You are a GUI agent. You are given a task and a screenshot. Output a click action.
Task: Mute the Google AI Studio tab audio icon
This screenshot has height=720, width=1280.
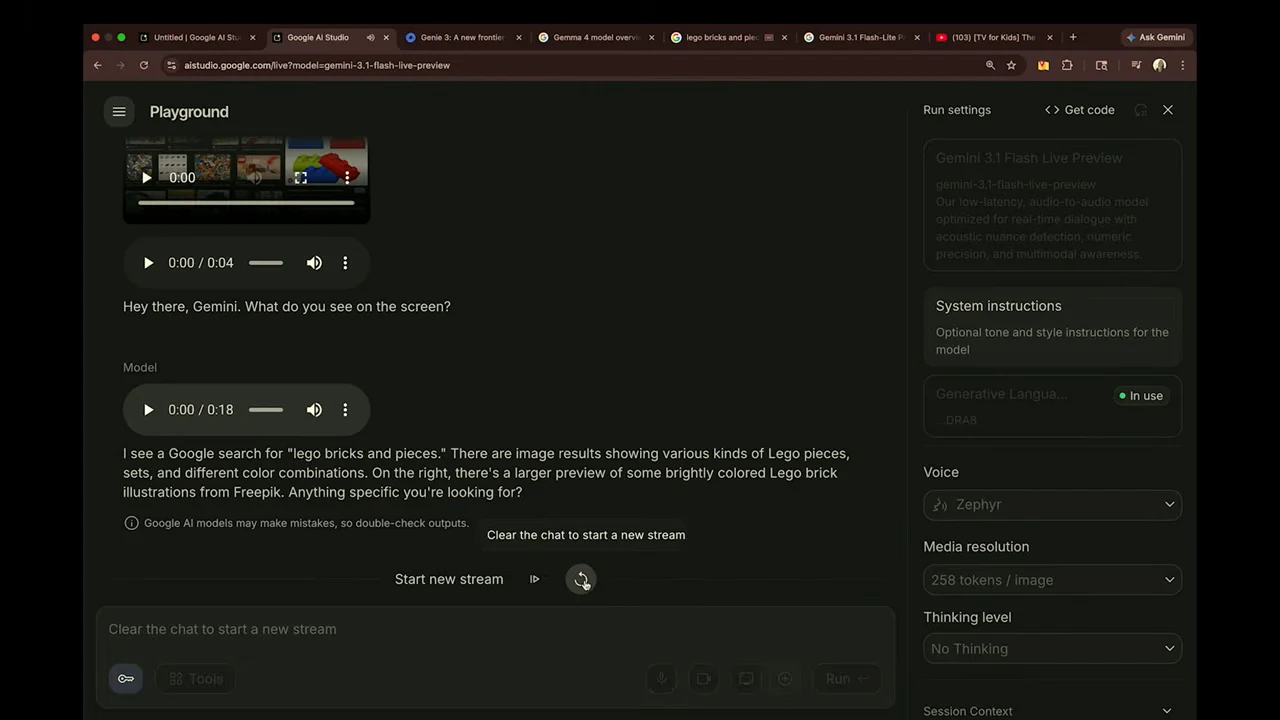pos(370,38)
